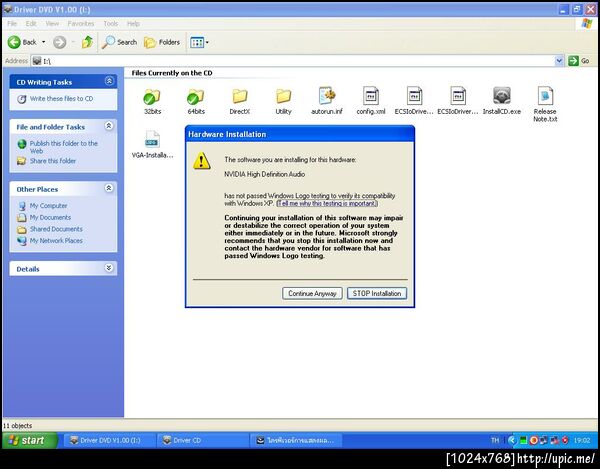Select the DirectX folder icon
The width and height of the screenshot is (600, 469).
[240, 96]
